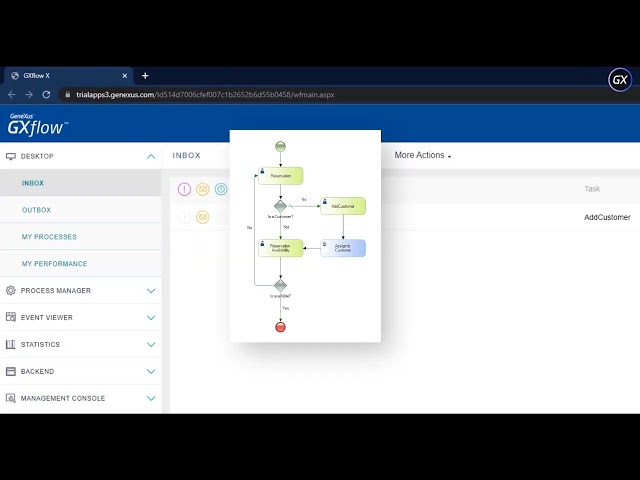Click the Event Viewer icon in sidebar
The width and height of the screenshot is (640, 480).
[11, 318]
